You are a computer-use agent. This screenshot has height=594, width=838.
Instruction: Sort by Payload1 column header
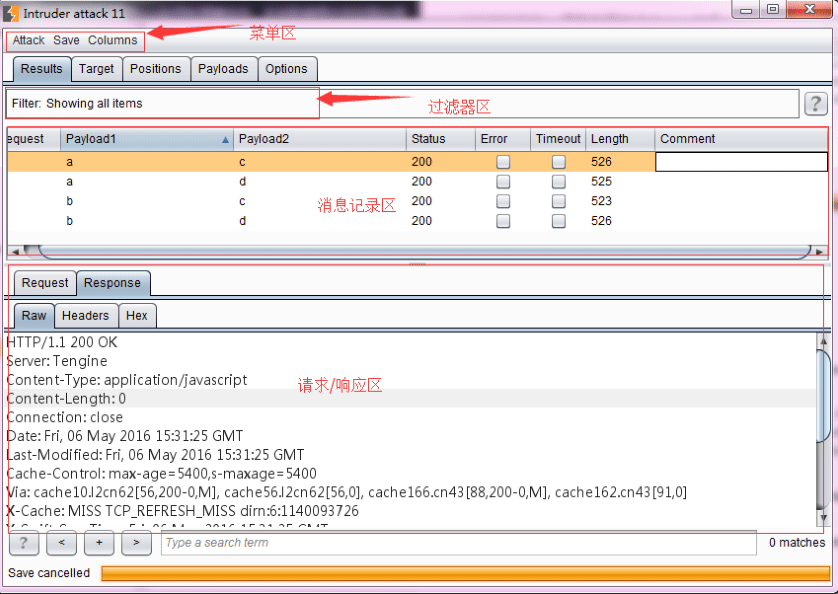point(147,139)
